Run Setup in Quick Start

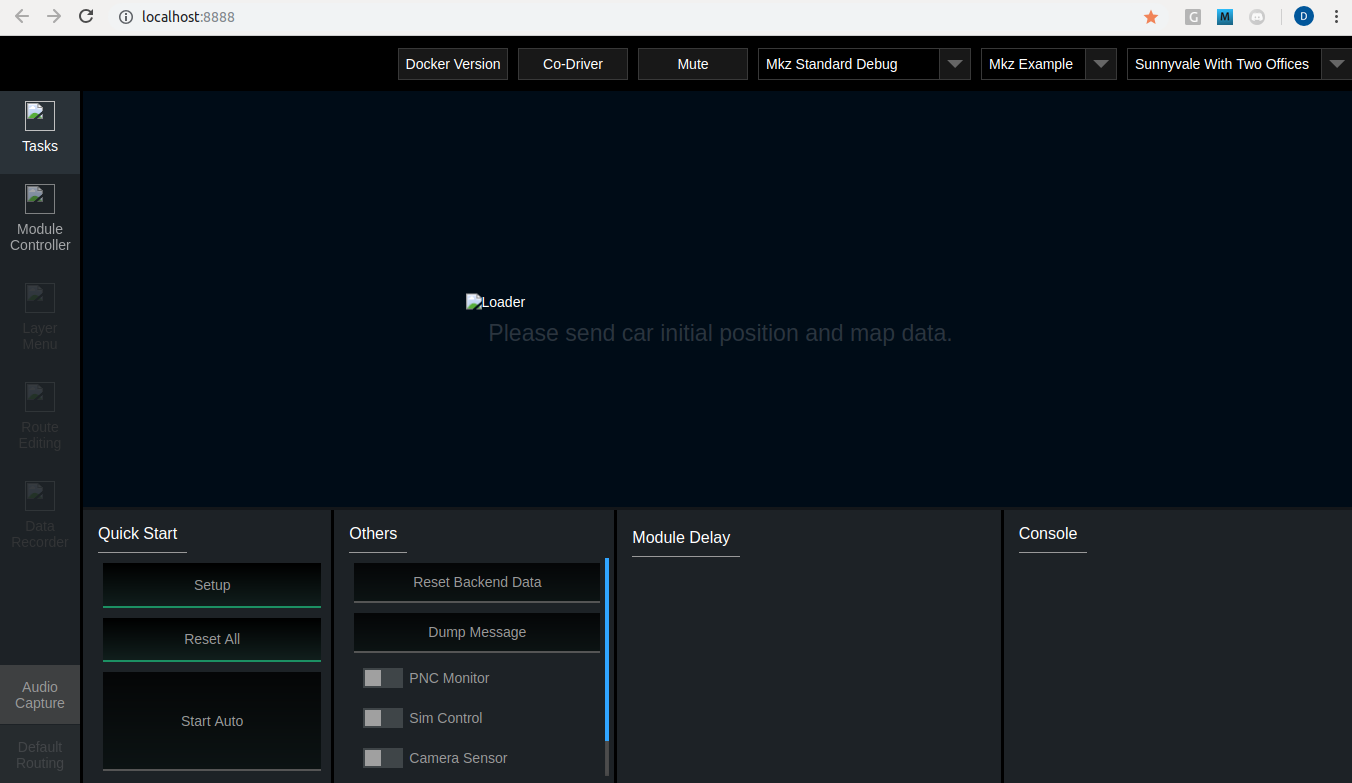tap(212, 585)
